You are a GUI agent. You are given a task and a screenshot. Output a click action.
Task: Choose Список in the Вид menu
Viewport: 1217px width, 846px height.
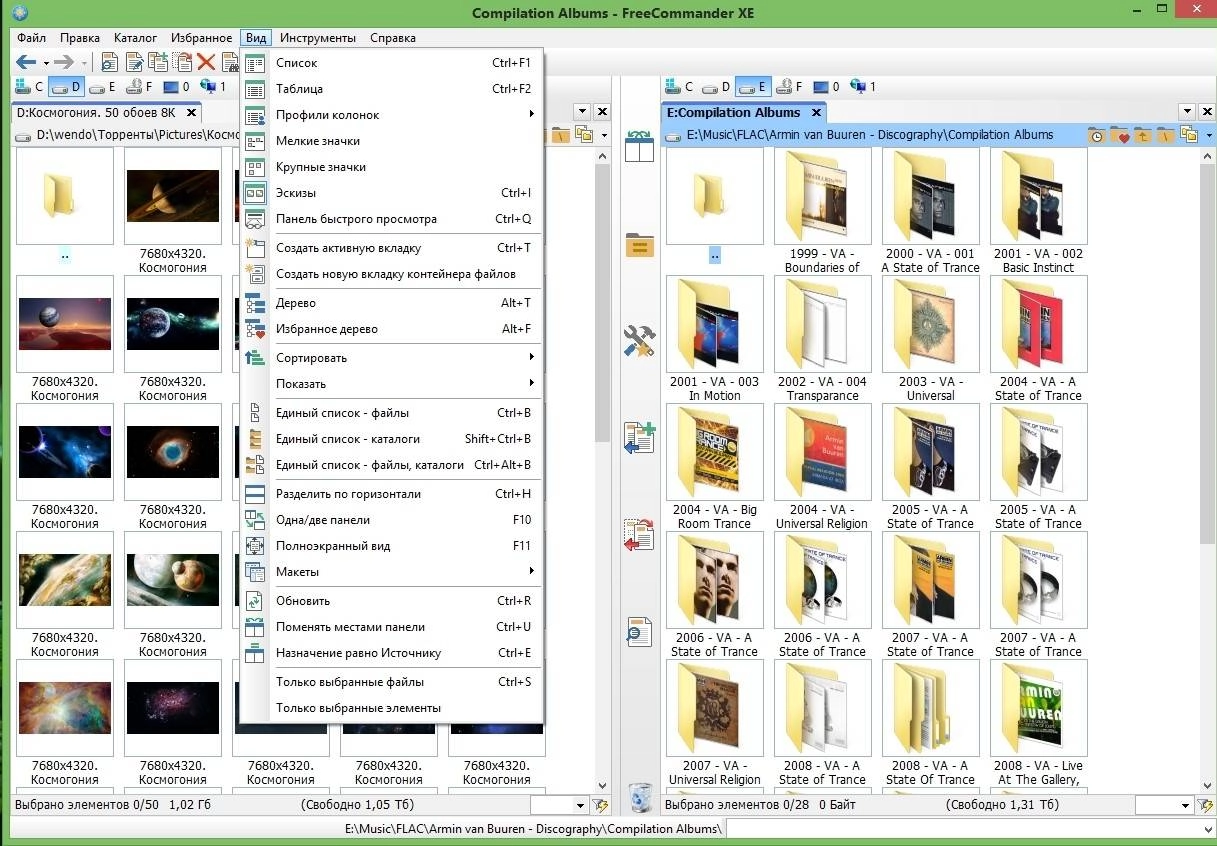392,63
